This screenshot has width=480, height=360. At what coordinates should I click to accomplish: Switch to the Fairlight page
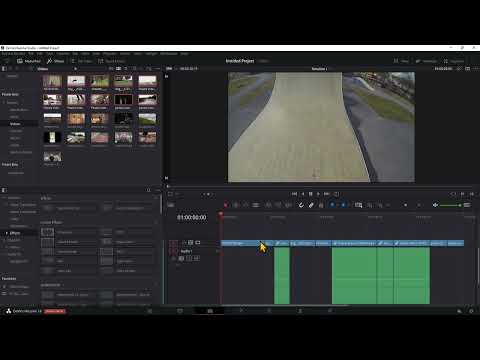pyautogui.click(x=300, y=311)
